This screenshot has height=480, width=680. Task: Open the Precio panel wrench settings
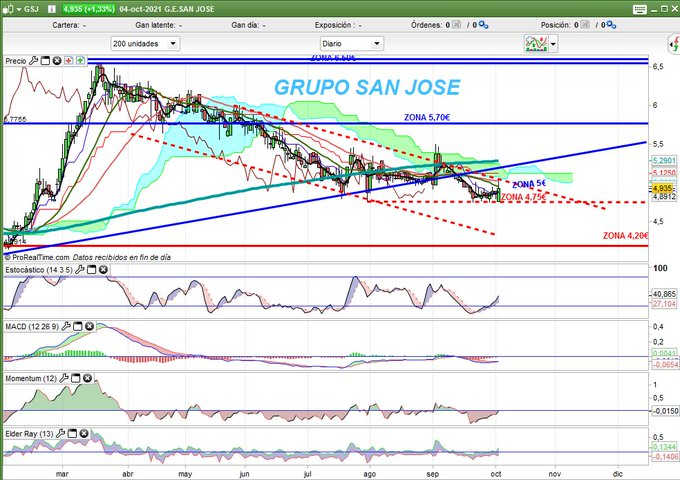coord(33,61)
